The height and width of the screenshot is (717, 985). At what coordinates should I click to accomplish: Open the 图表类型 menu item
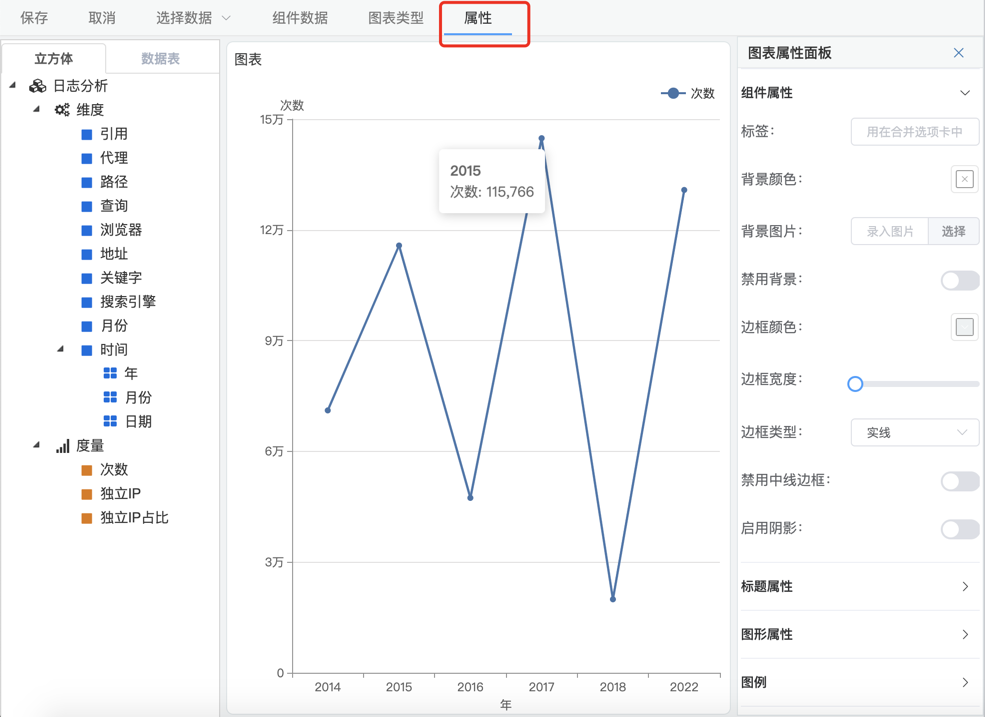[395, 18]
